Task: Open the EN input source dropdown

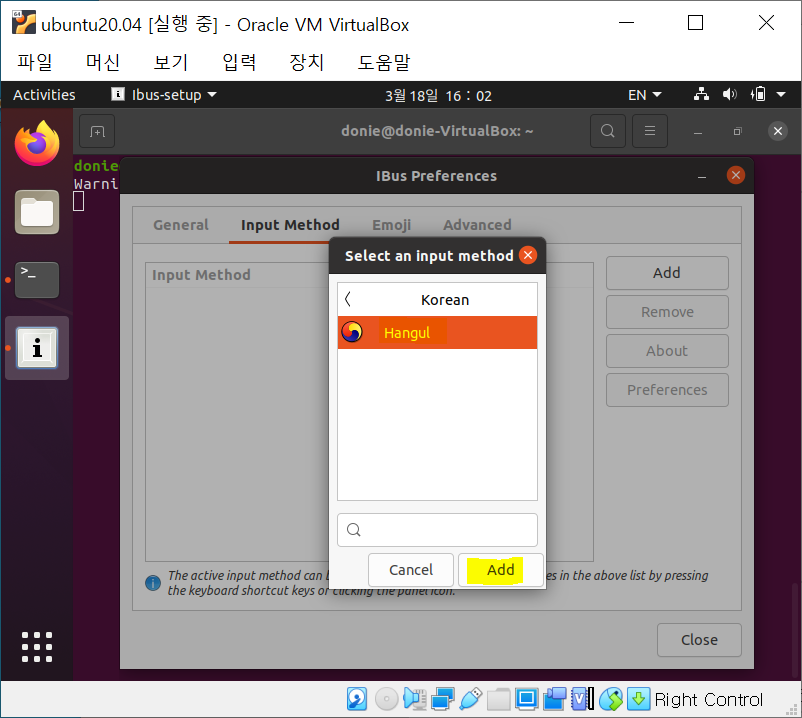Action: pos(644,95)
